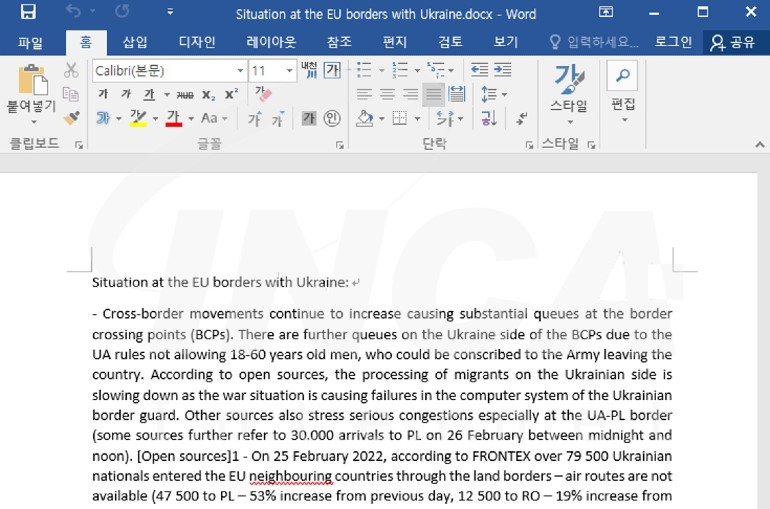
Task: Decrease font size with smaller 가
Action: (x=278, y=119)
